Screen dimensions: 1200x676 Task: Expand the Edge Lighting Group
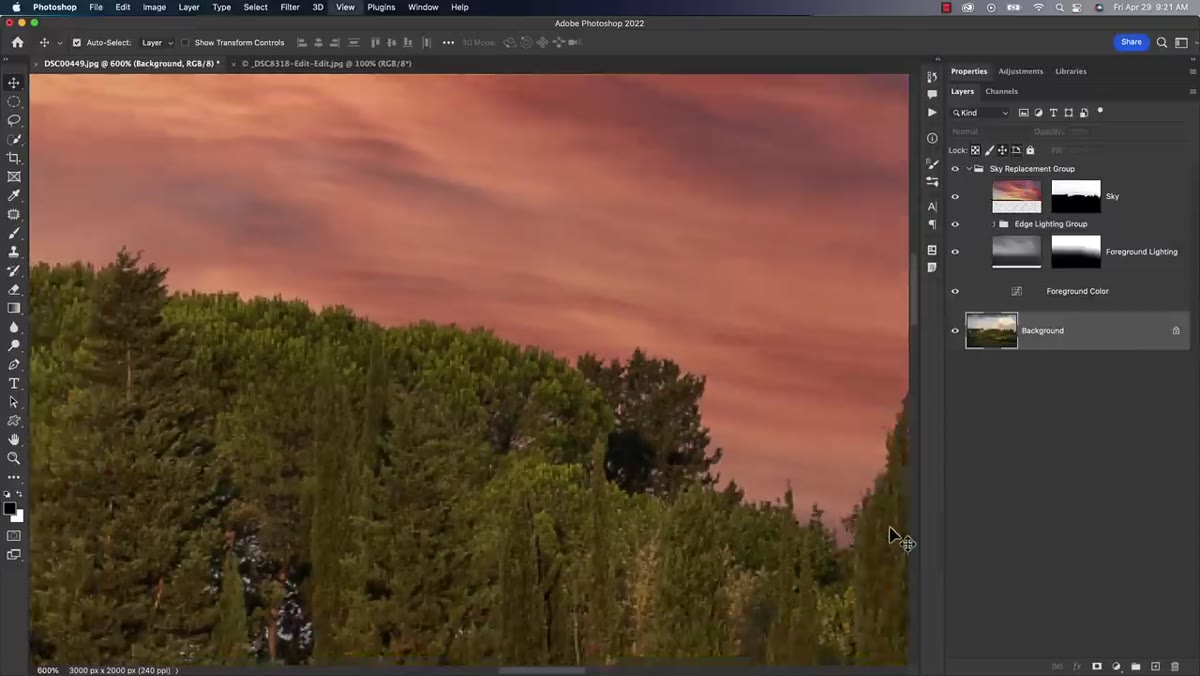coord(993,224)
